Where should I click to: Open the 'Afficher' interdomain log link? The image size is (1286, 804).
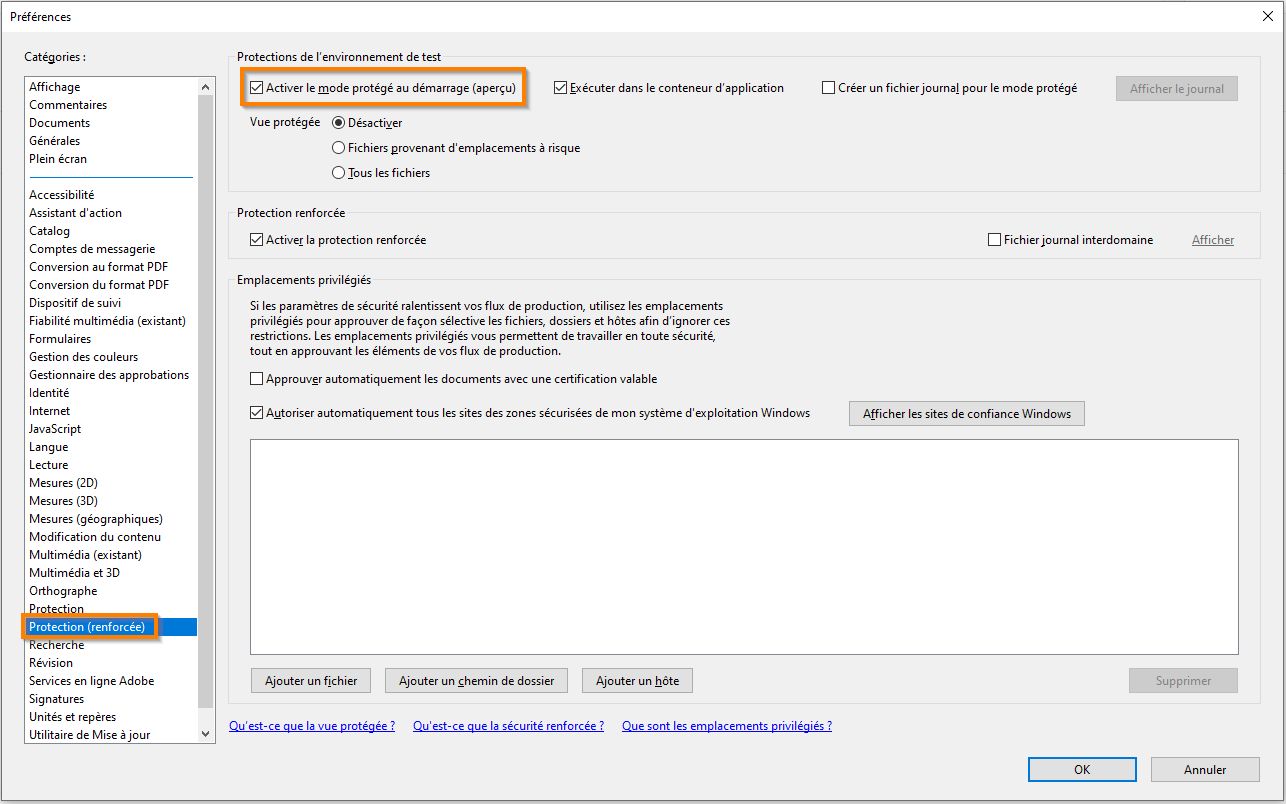[1213, 240]
